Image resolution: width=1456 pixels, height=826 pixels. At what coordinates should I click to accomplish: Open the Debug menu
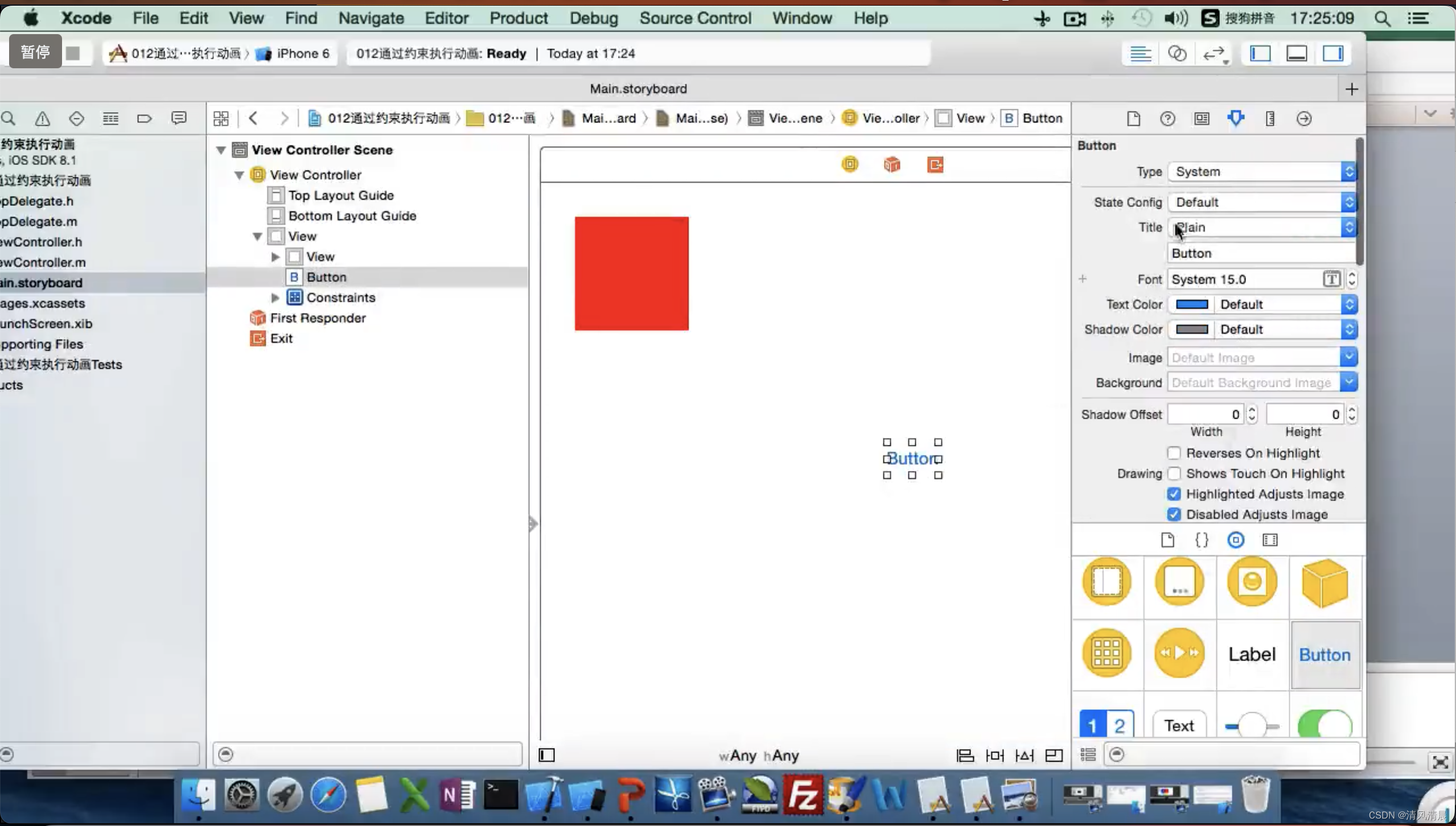pyautogui.click(x=593, y=18)
